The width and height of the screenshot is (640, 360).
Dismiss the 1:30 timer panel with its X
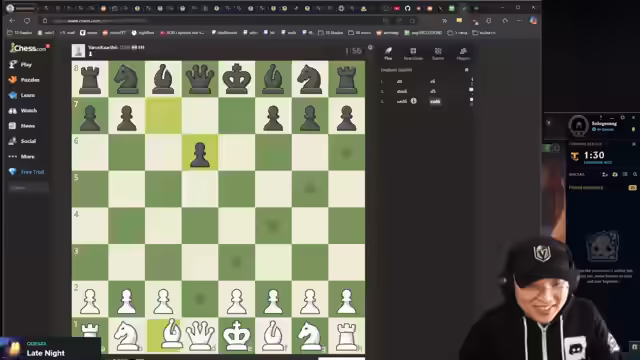634,144
